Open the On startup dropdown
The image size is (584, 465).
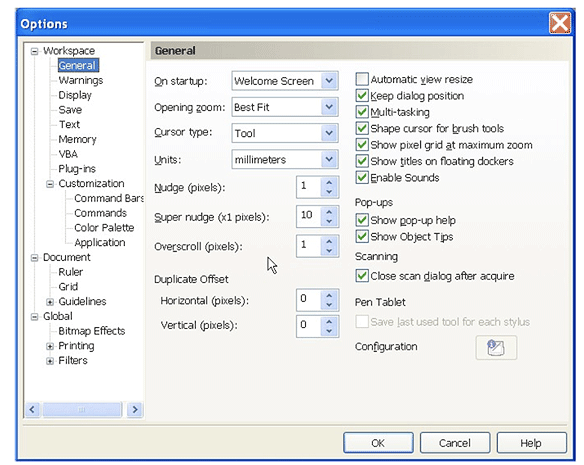[x=329, y=81]
